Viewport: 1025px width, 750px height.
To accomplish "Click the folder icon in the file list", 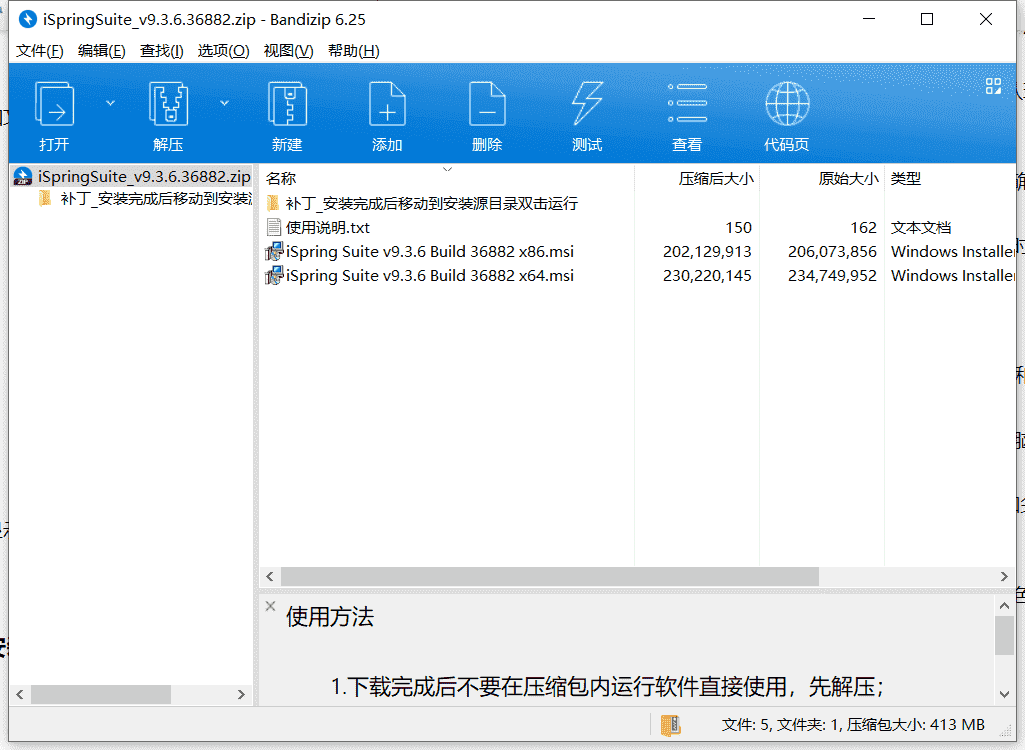I will pos(274,203).
